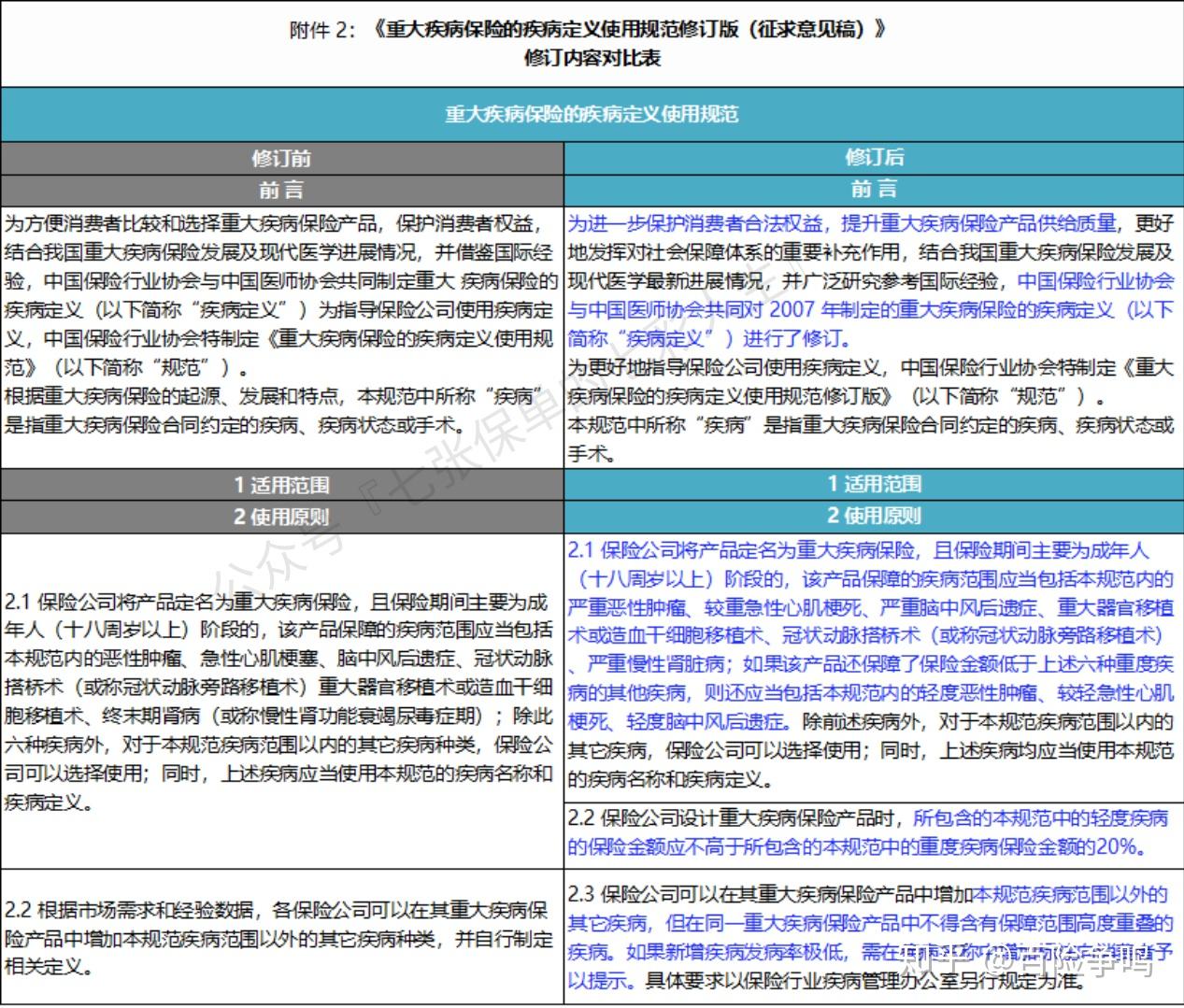Select the paragraph beginning 为更好地指导保险公司
The image size is (1184, 1008).
pyautogui.click(x=872, y=382)
